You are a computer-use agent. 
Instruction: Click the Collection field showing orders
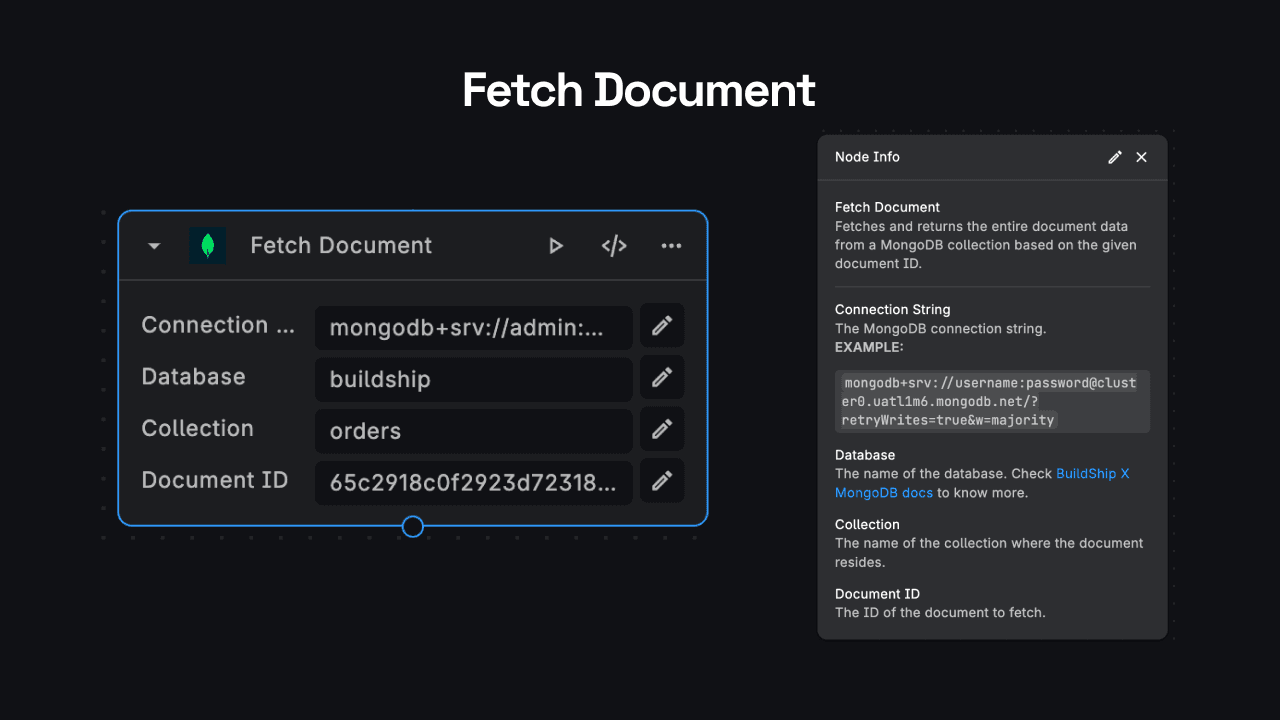473,431
